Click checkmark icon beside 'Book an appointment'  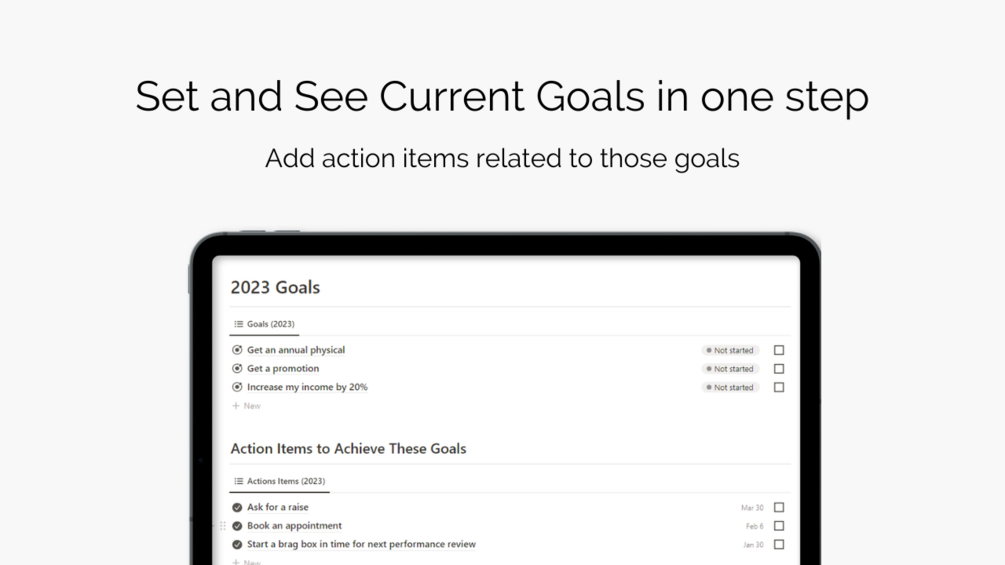[x=237, y=526]
